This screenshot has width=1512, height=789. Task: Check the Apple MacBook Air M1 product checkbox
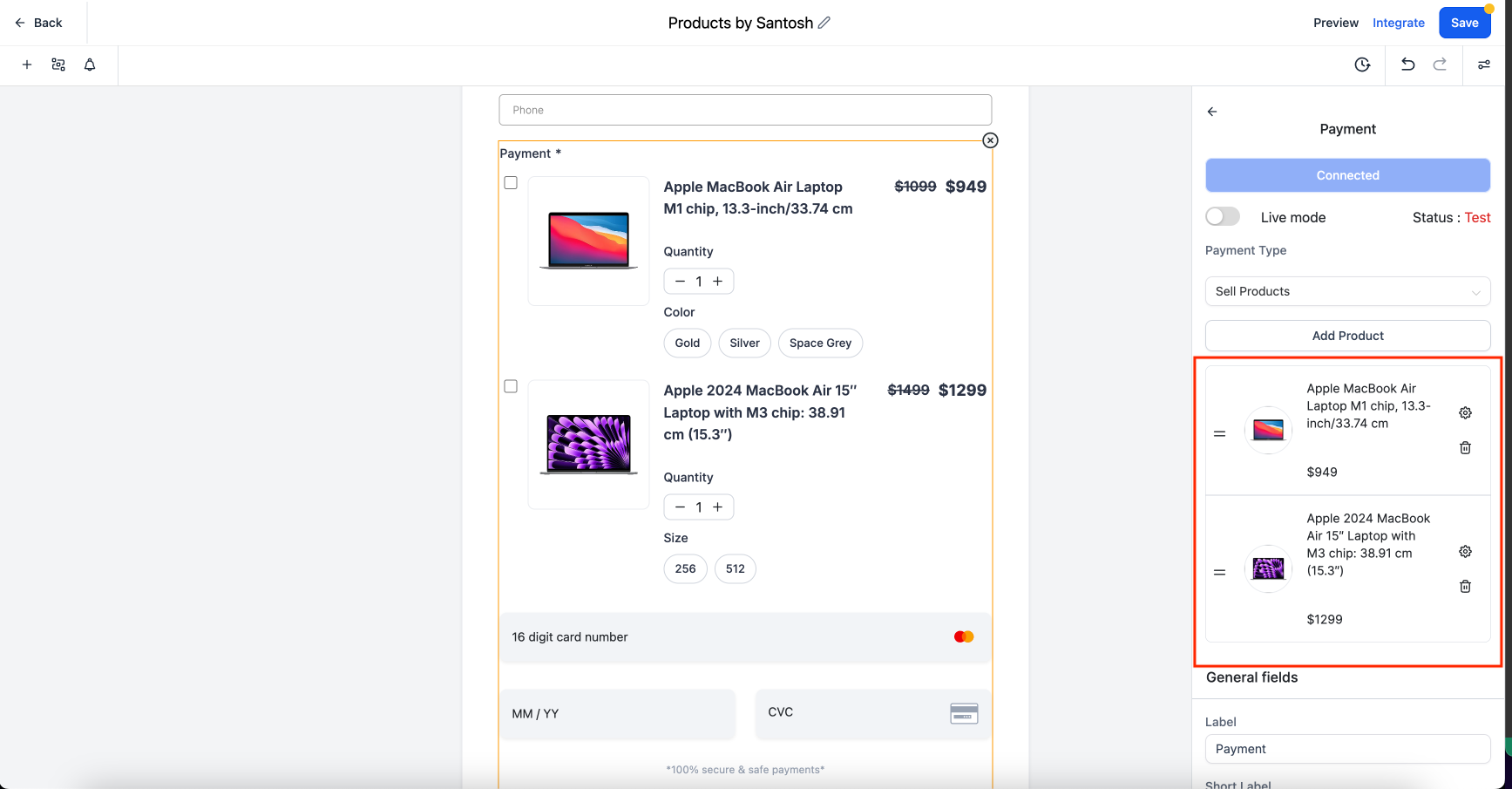[x=511, y=183]
